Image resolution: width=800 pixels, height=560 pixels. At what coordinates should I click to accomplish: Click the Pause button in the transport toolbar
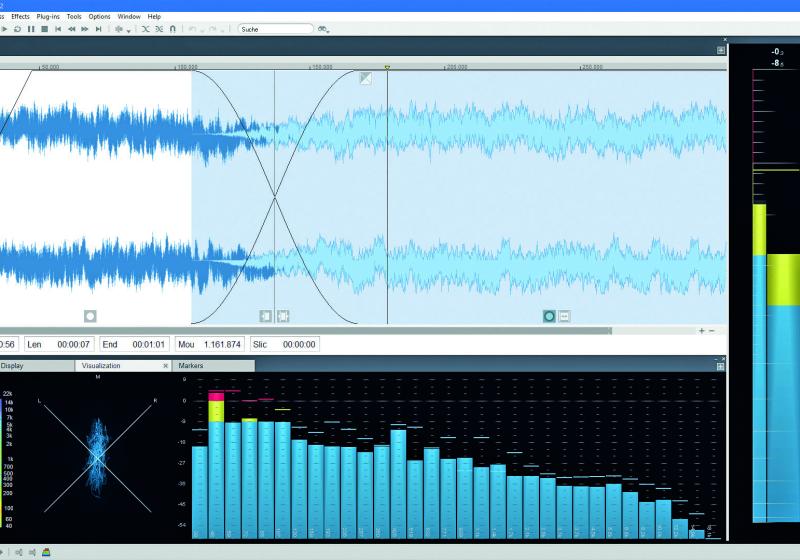(x=31, y=29)
